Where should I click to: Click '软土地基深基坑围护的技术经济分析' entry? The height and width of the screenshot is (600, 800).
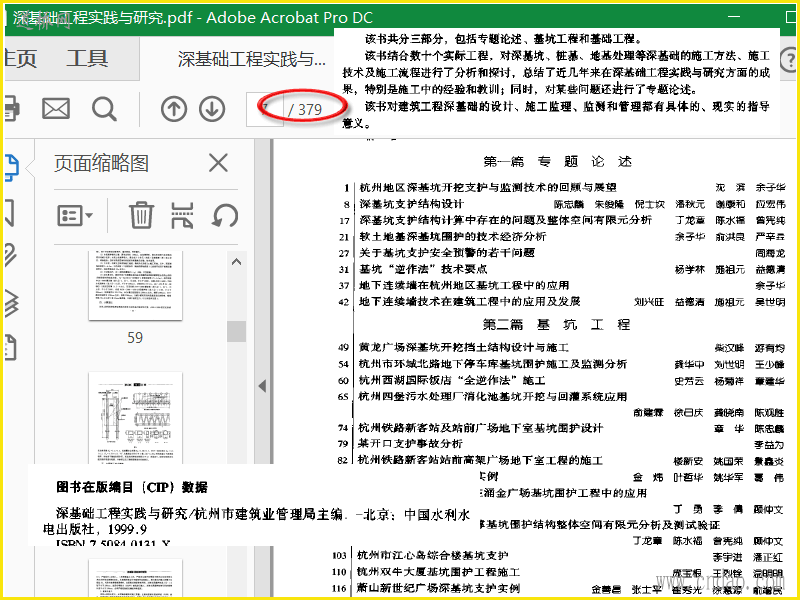(453, 236)
